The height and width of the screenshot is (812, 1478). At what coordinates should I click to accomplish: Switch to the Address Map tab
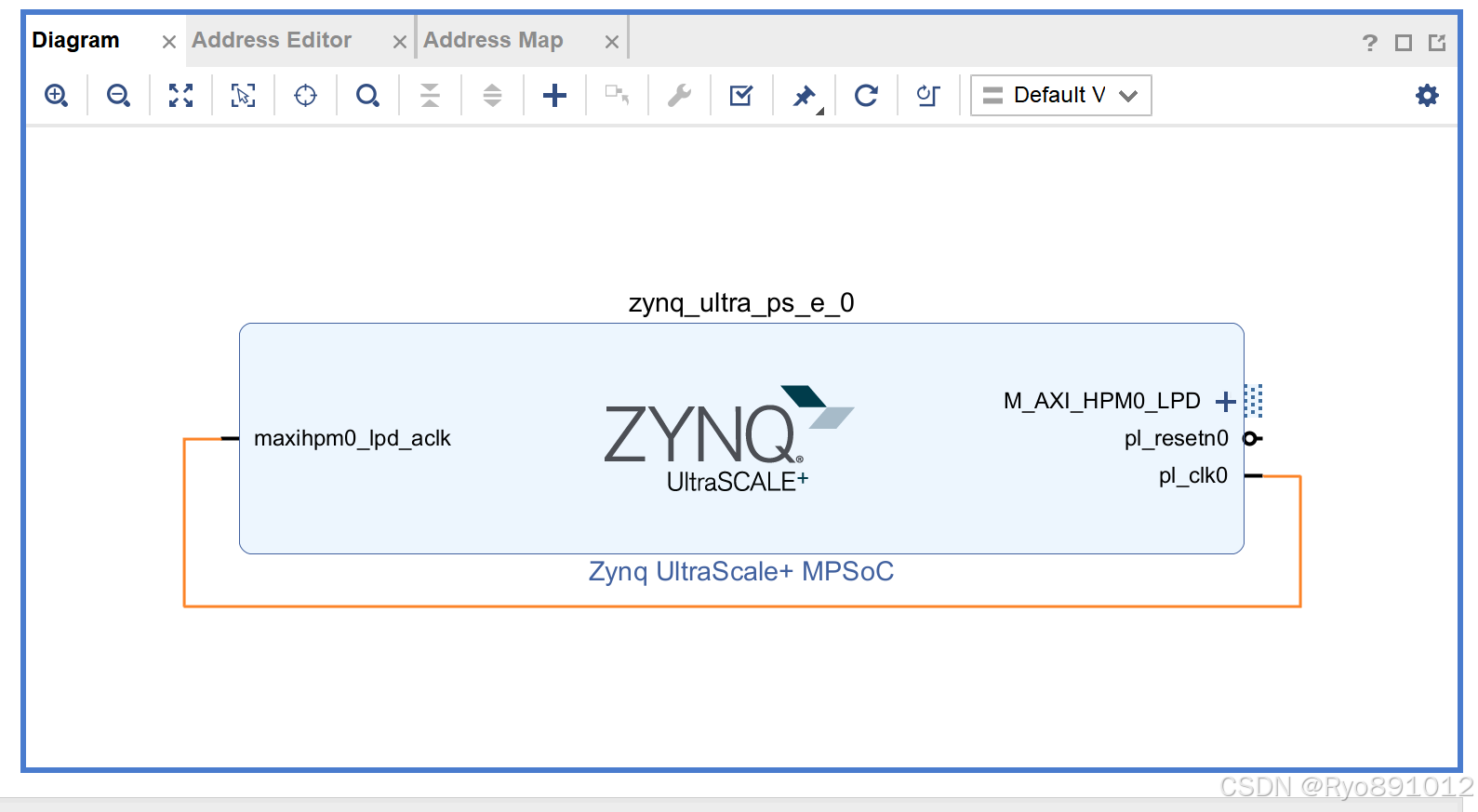493,40
